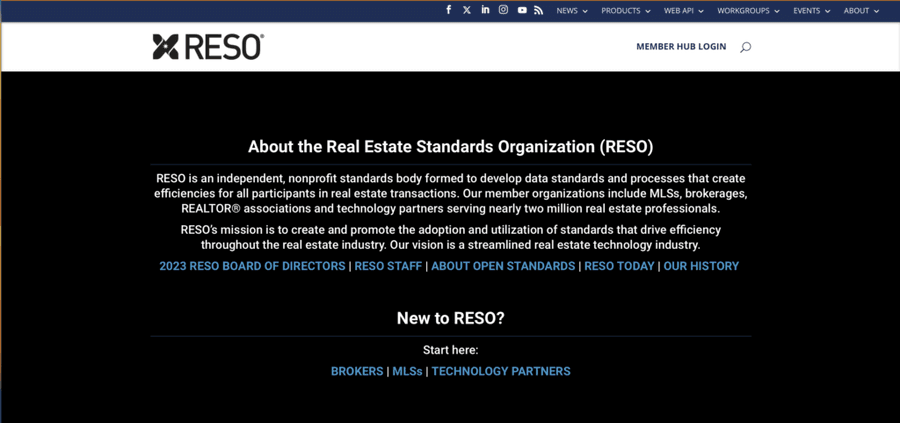900x423 pixels.
Task: Open the WORKGROUPS menu
Action: pos(747,11)
